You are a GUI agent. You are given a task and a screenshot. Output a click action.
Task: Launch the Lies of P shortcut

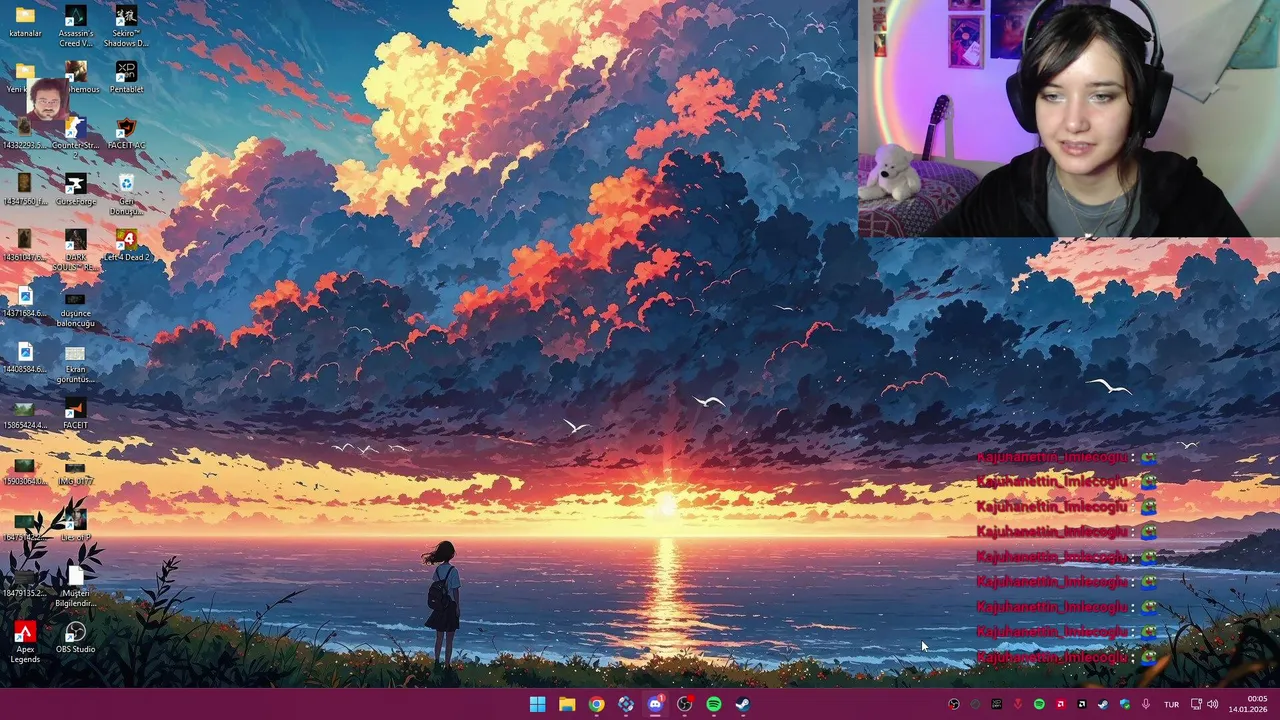click(x=75, y=525)
